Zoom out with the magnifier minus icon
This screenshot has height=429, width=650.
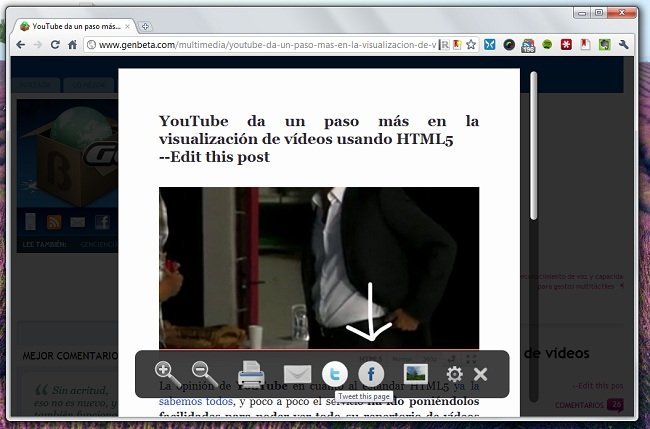coord(205,374)
